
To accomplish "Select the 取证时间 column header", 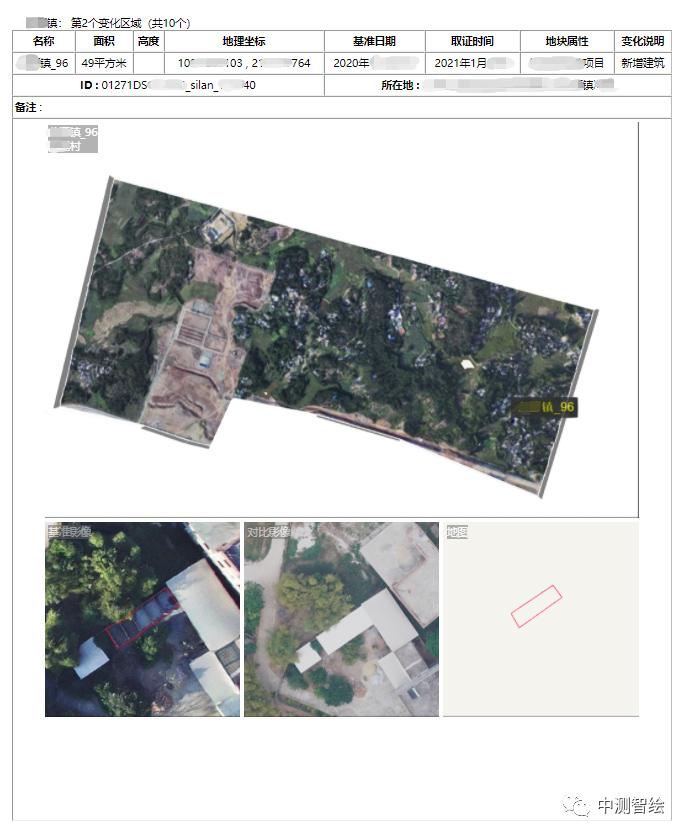I will pos(472,41).
